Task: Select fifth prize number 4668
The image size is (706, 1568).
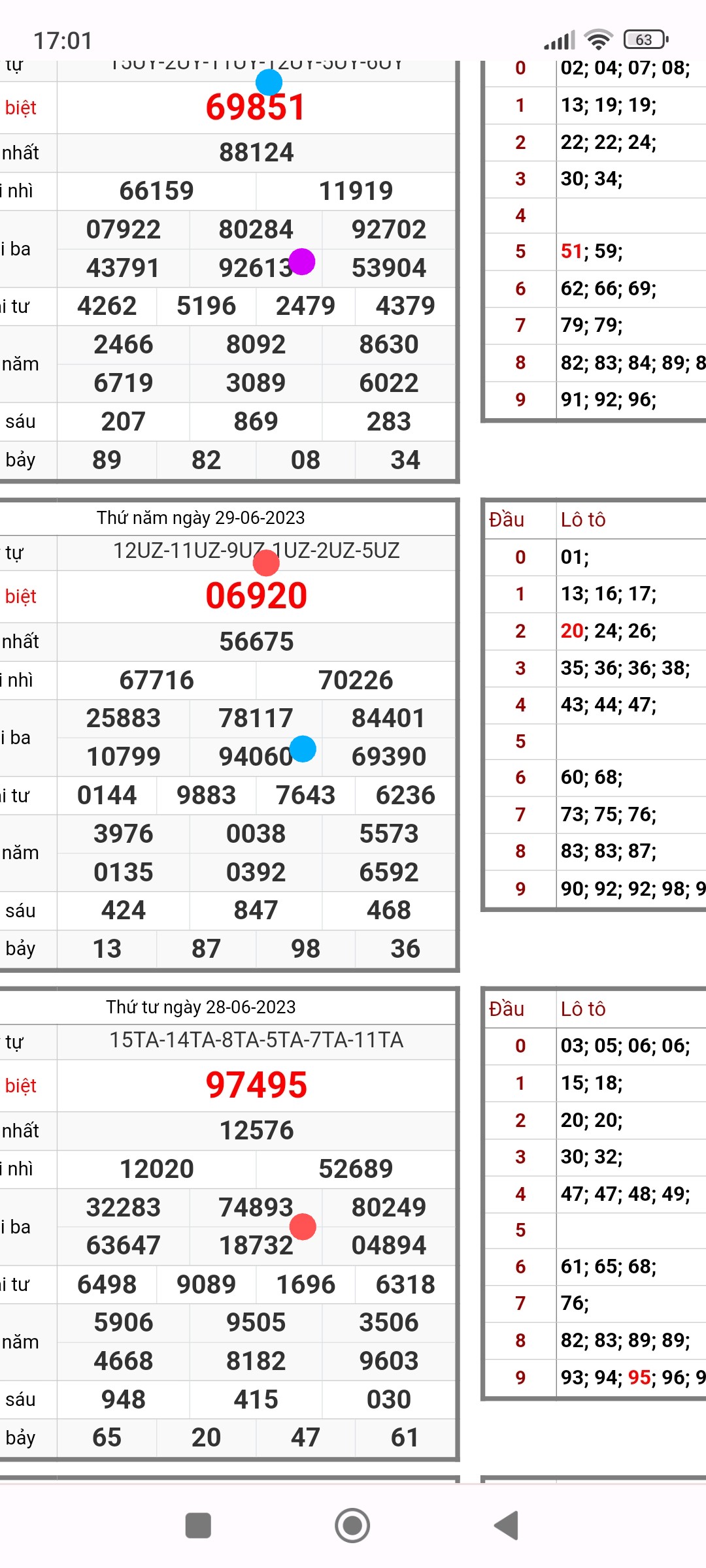Action: coord(124,1362)
